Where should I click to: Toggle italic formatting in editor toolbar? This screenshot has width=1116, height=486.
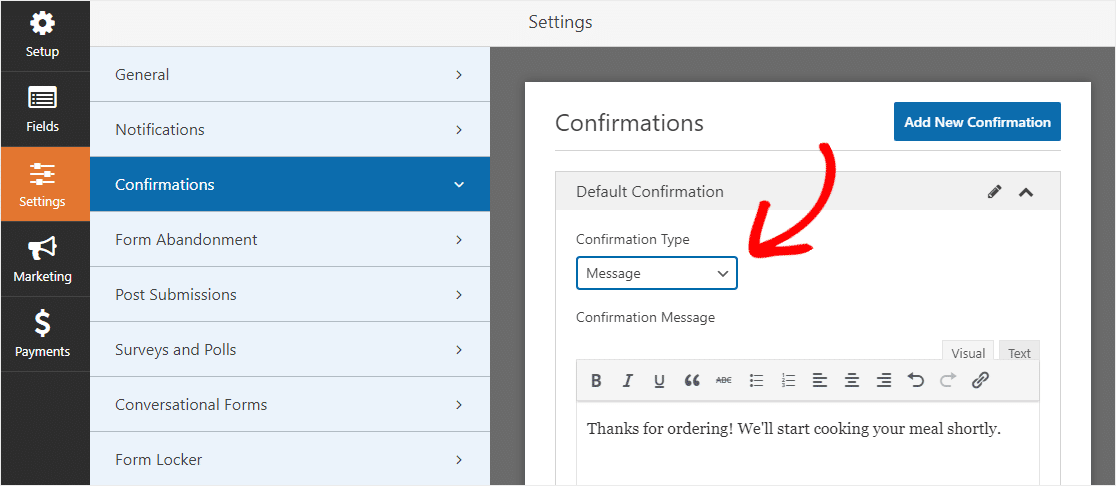pos(628,381)
